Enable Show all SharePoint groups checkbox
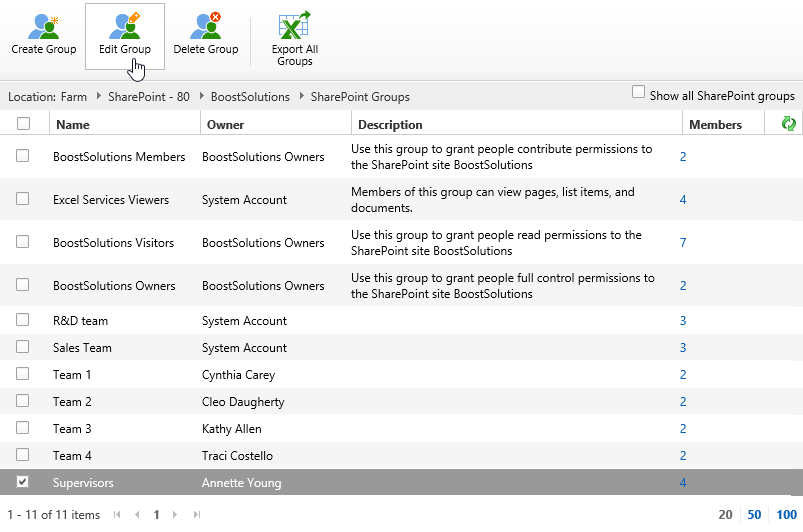The image size is (803, 532). coord(639,93)
